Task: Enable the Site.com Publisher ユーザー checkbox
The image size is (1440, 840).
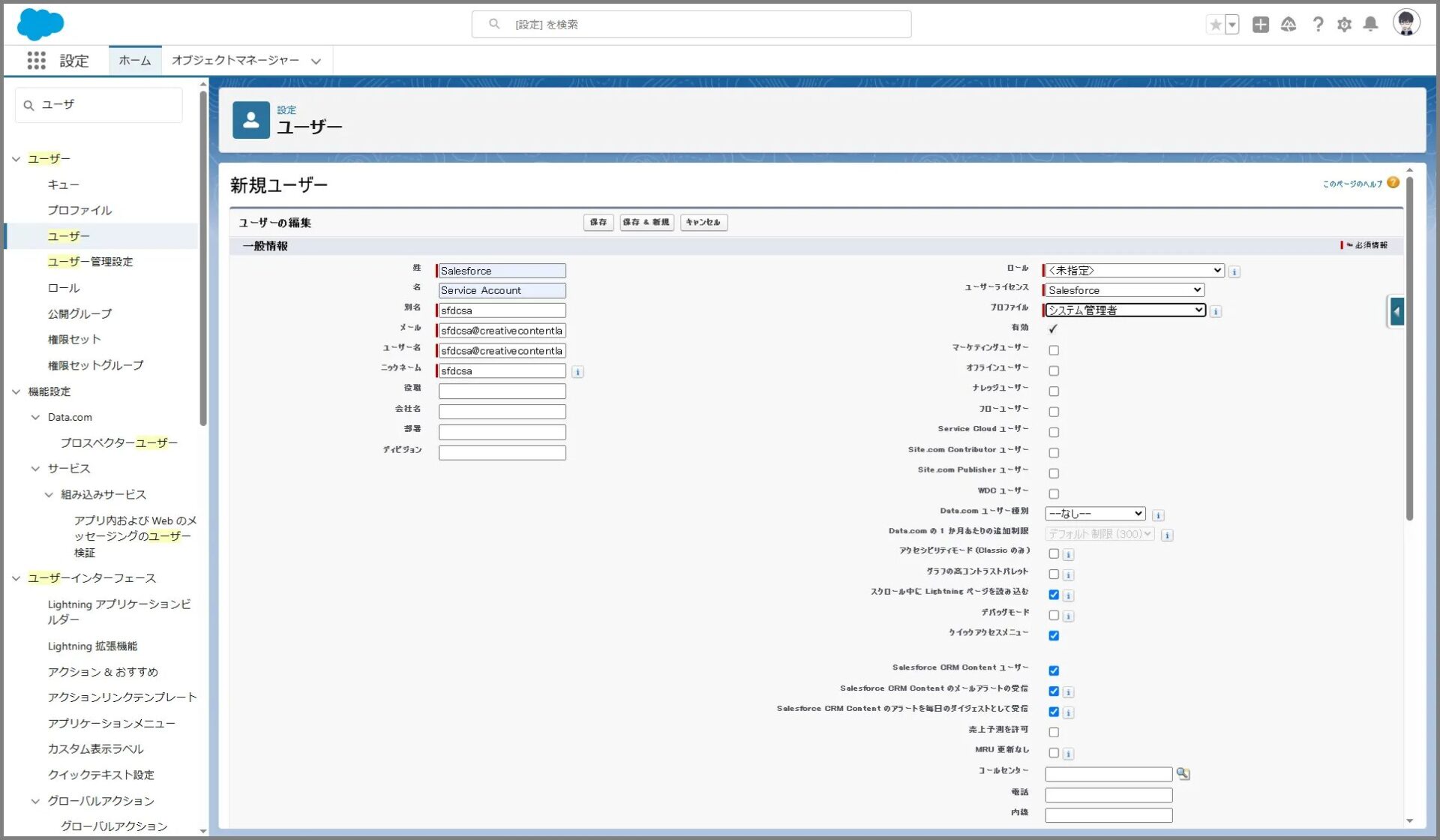Action: click(1054, 473)
